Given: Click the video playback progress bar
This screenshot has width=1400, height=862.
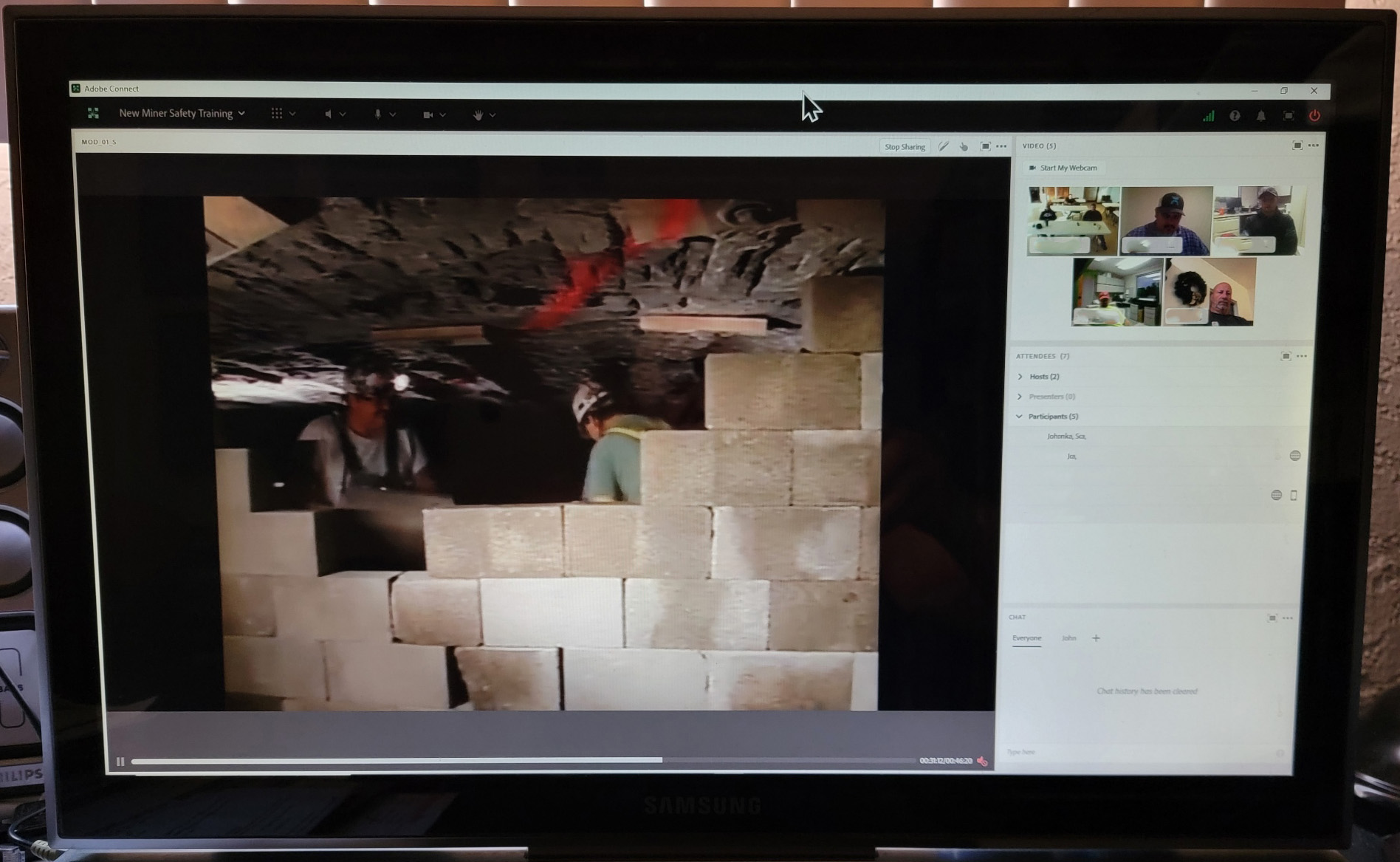Looking at the screenshot, I should click(x=517, y=760).
